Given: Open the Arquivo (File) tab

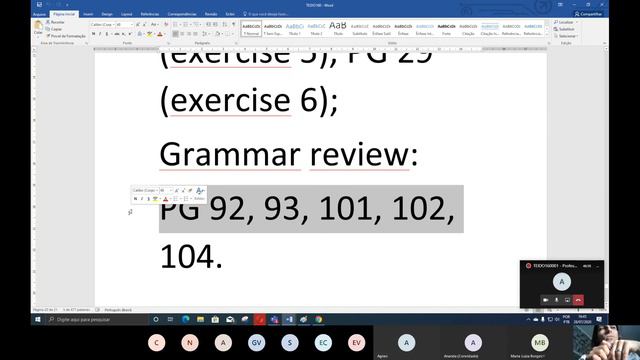Looking at the screenshot, I should pyautogui.click(x=40, y=14).
